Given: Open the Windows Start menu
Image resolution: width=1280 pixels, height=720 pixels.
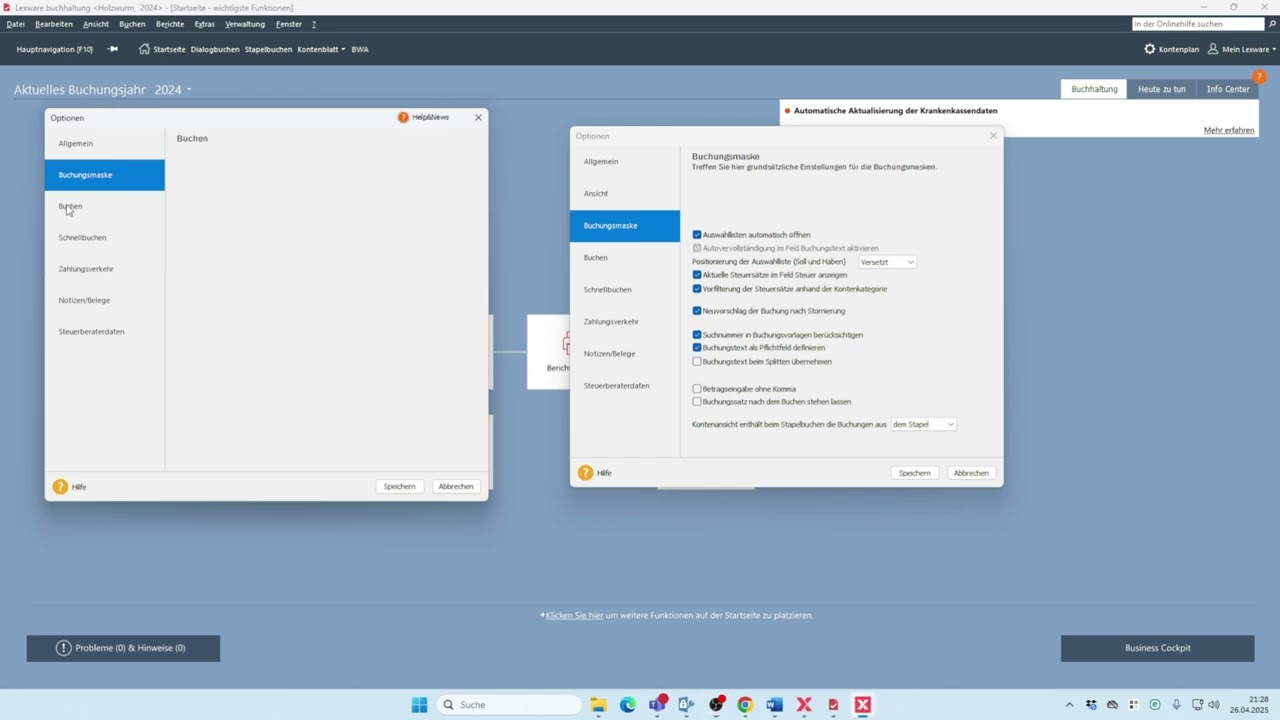Looking at the screenshot, I should (420, 705).
